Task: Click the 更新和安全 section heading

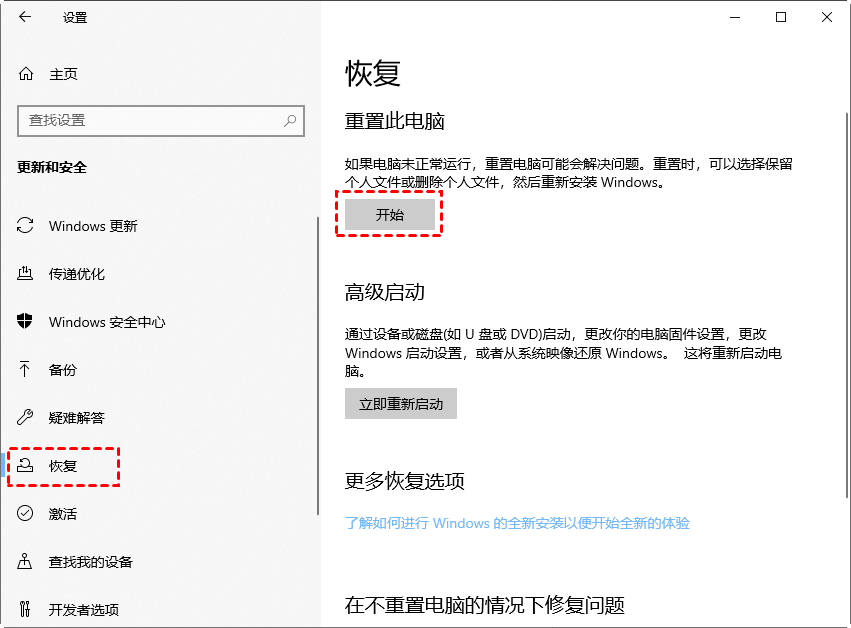Action: pyautogui.click(x=52, y=167)
